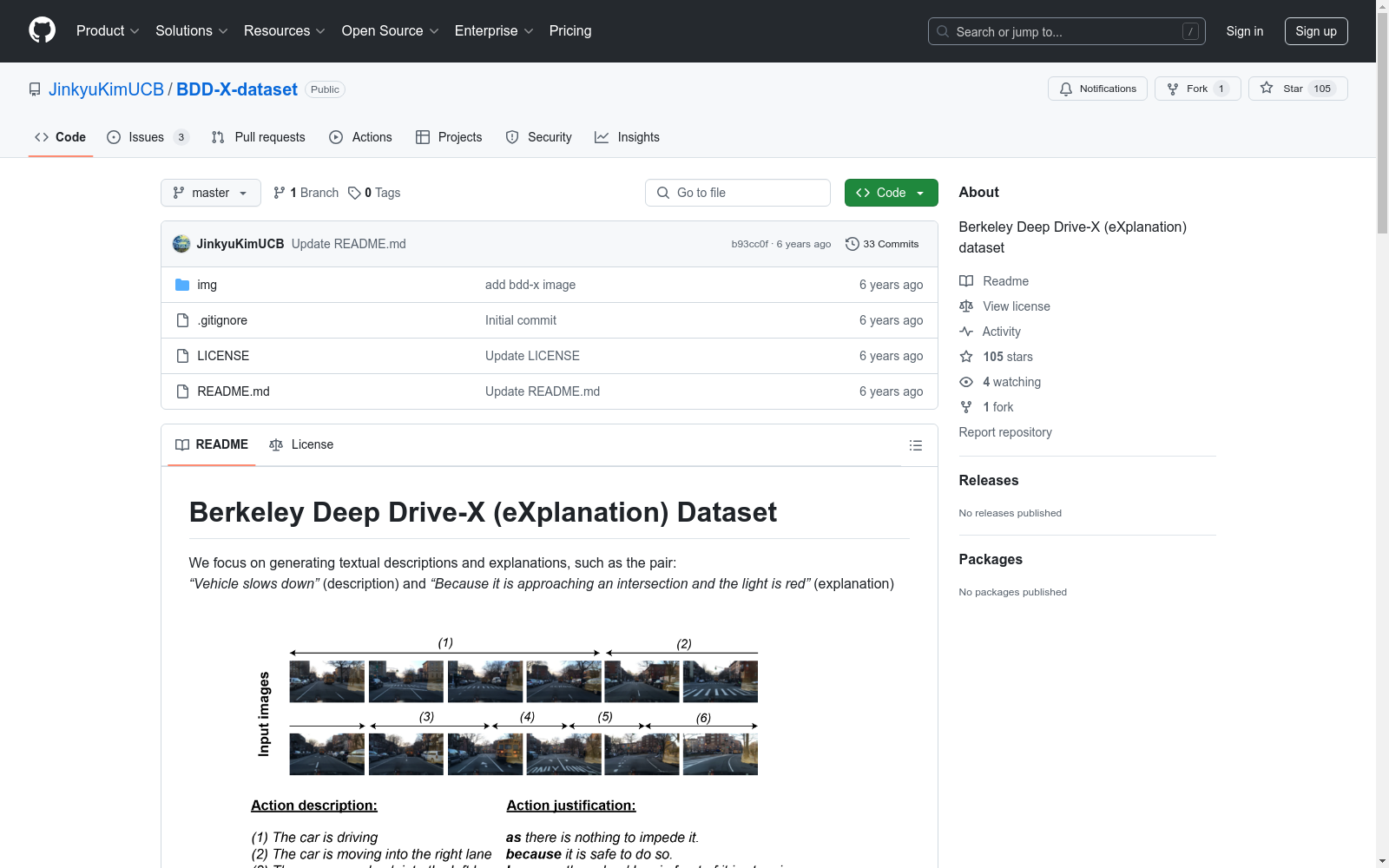Open the GitHub homepage logo

pyautogui.click(x=42, y=30)
